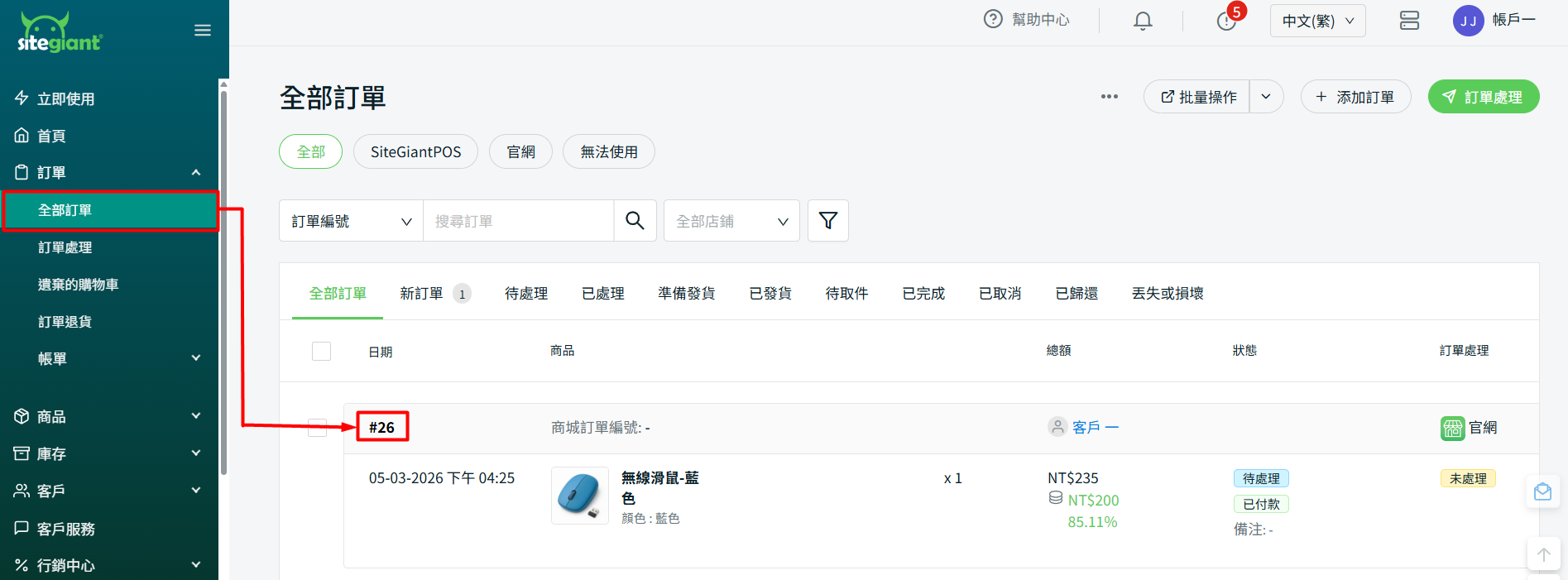Image resolution: width=1568 pixels, height=580 pixels.
Task: Click the search magnifier icon
Action: pos(635,221)
